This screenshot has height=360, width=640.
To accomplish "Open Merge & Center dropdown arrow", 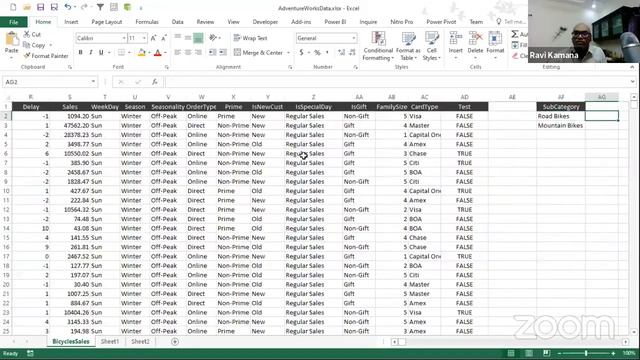I will coord(288,53).
